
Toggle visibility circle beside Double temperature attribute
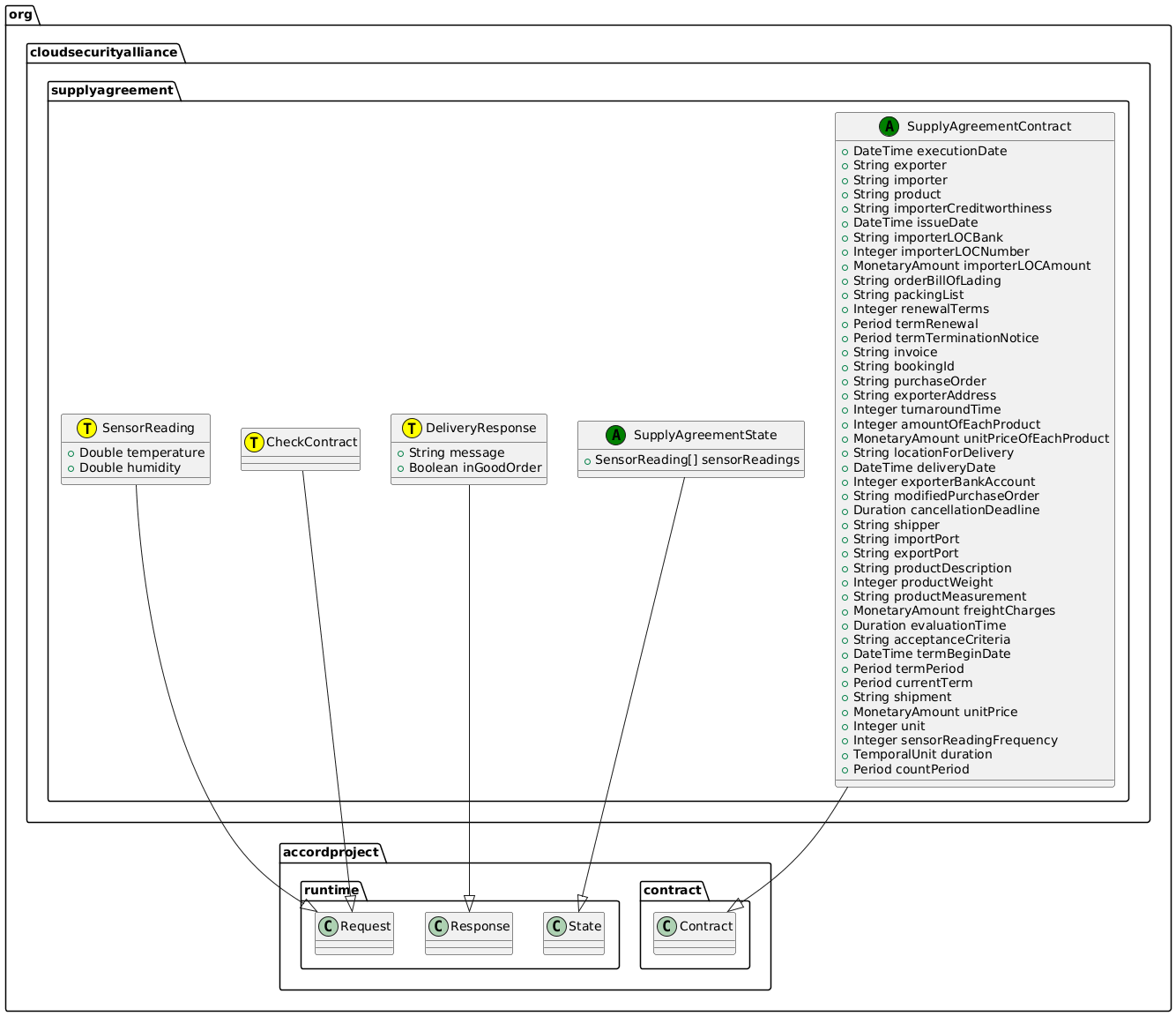pyautogui.click(x=71, y=453)
